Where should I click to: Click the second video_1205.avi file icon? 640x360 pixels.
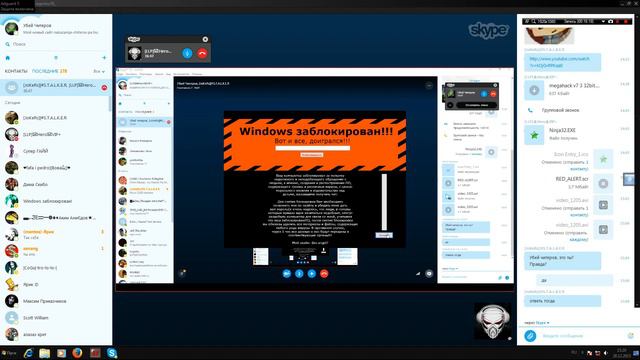[603, 230]
